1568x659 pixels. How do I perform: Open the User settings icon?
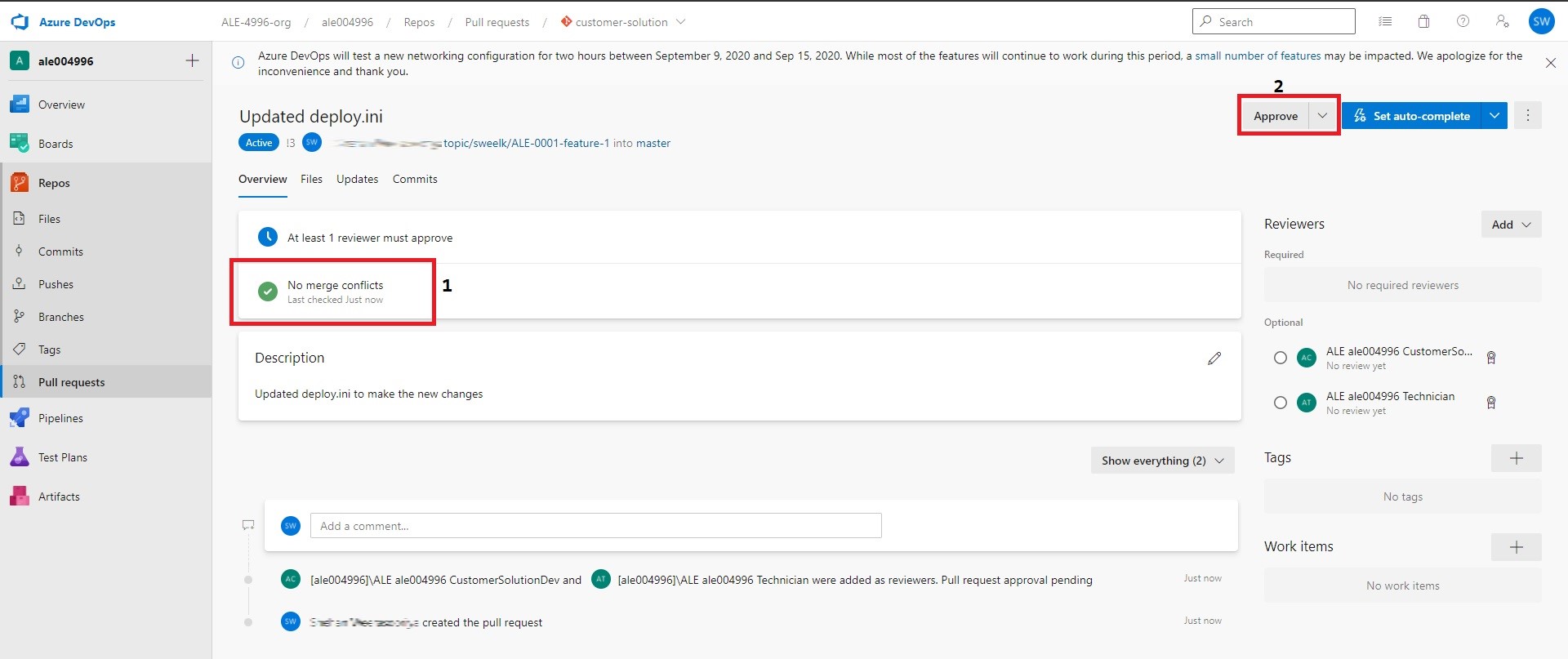pos(1502,21)
